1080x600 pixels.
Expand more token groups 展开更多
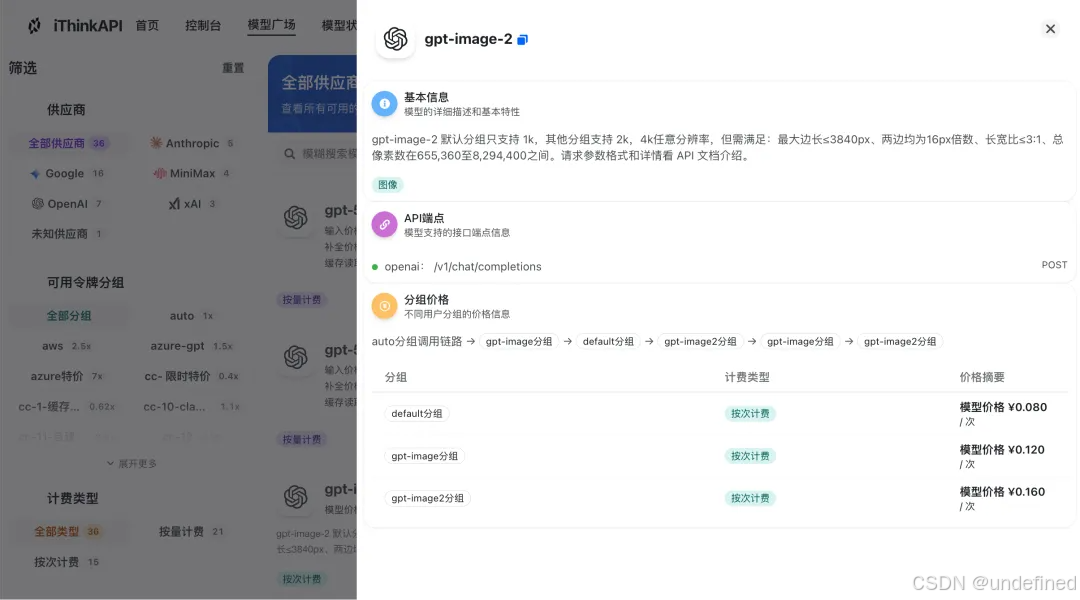[x=132, y=464]
